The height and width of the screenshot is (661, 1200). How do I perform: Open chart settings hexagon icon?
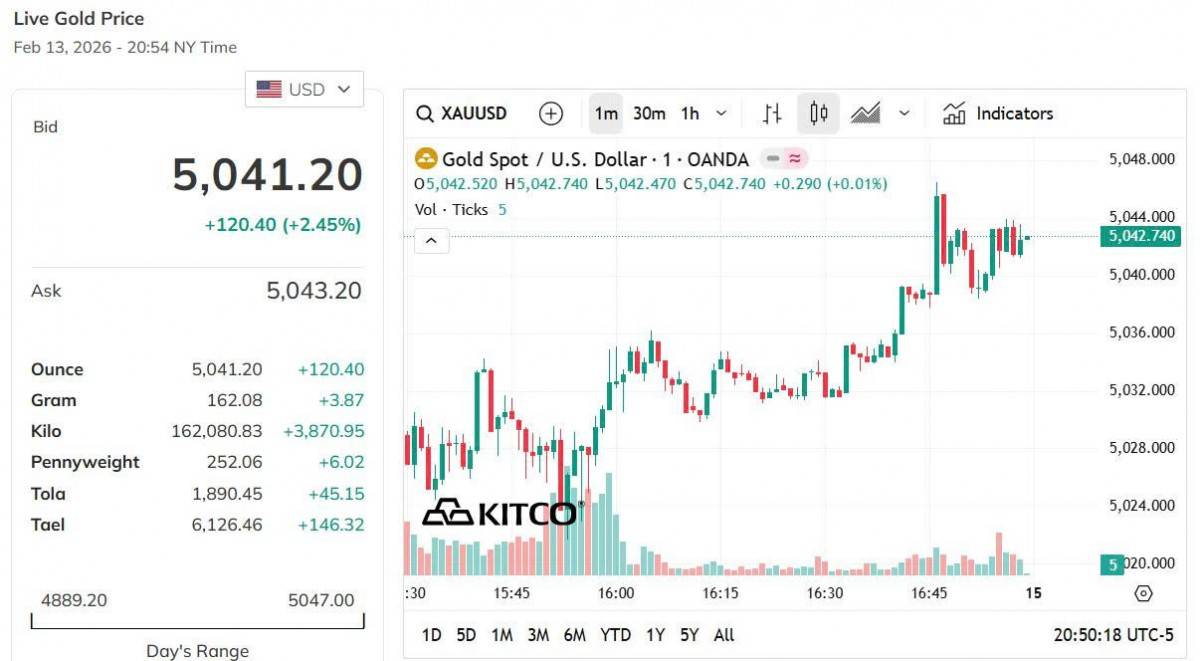tap(1144, 593)
